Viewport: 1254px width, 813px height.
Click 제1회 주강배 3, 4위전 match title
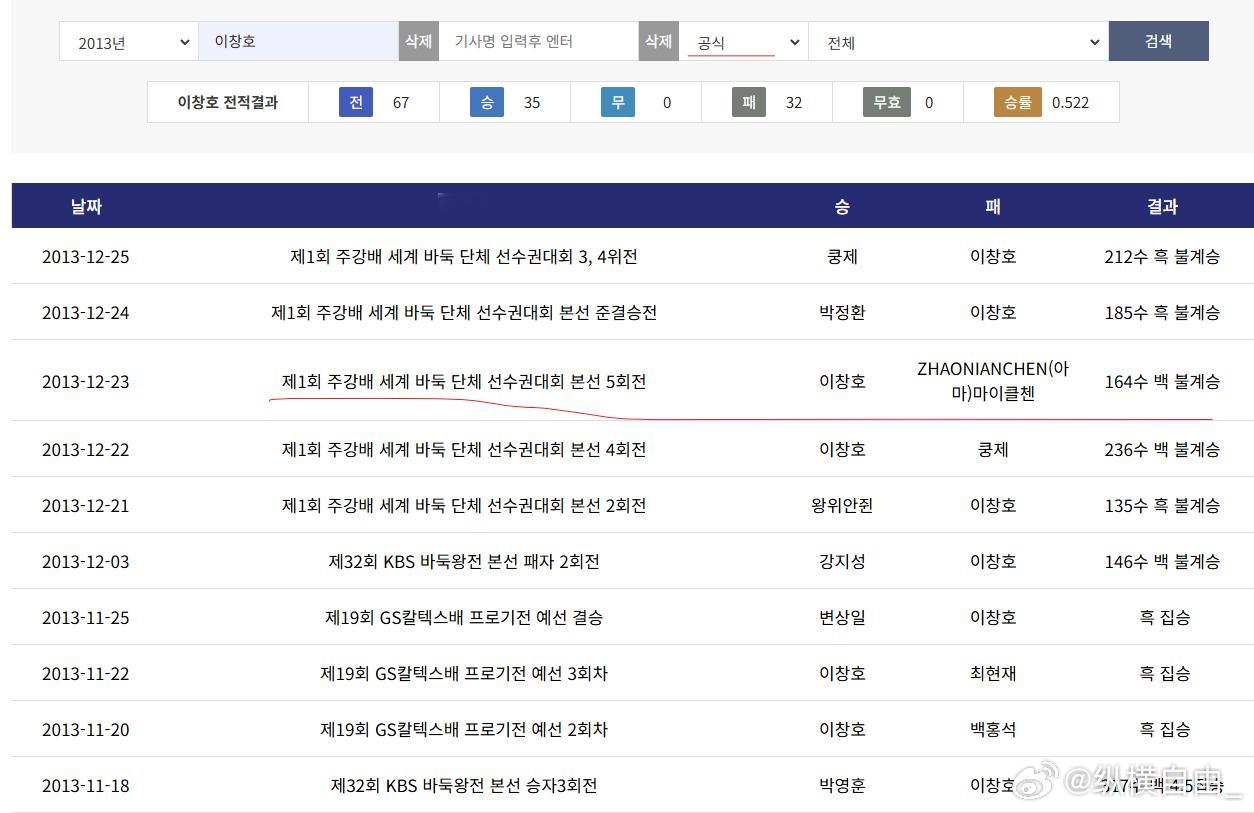464,257
